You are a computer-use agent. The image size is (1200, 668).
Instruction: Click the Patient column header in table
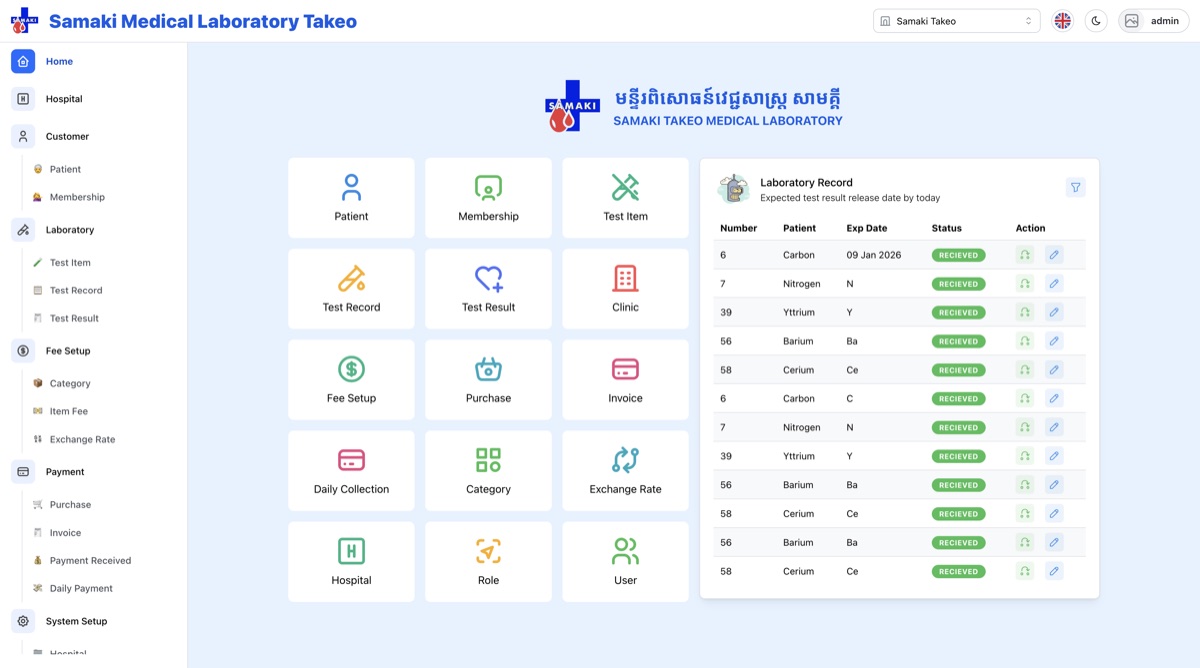tap(800, 228)
